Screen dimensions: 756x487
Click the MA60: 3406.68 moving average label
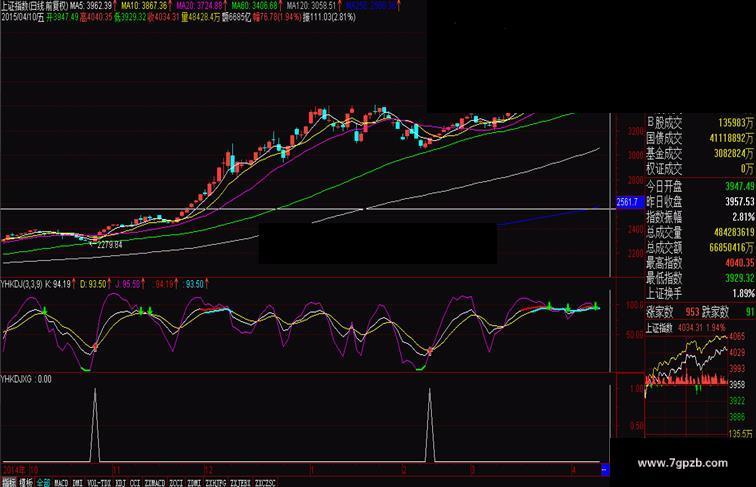click(x=255, y=6)
